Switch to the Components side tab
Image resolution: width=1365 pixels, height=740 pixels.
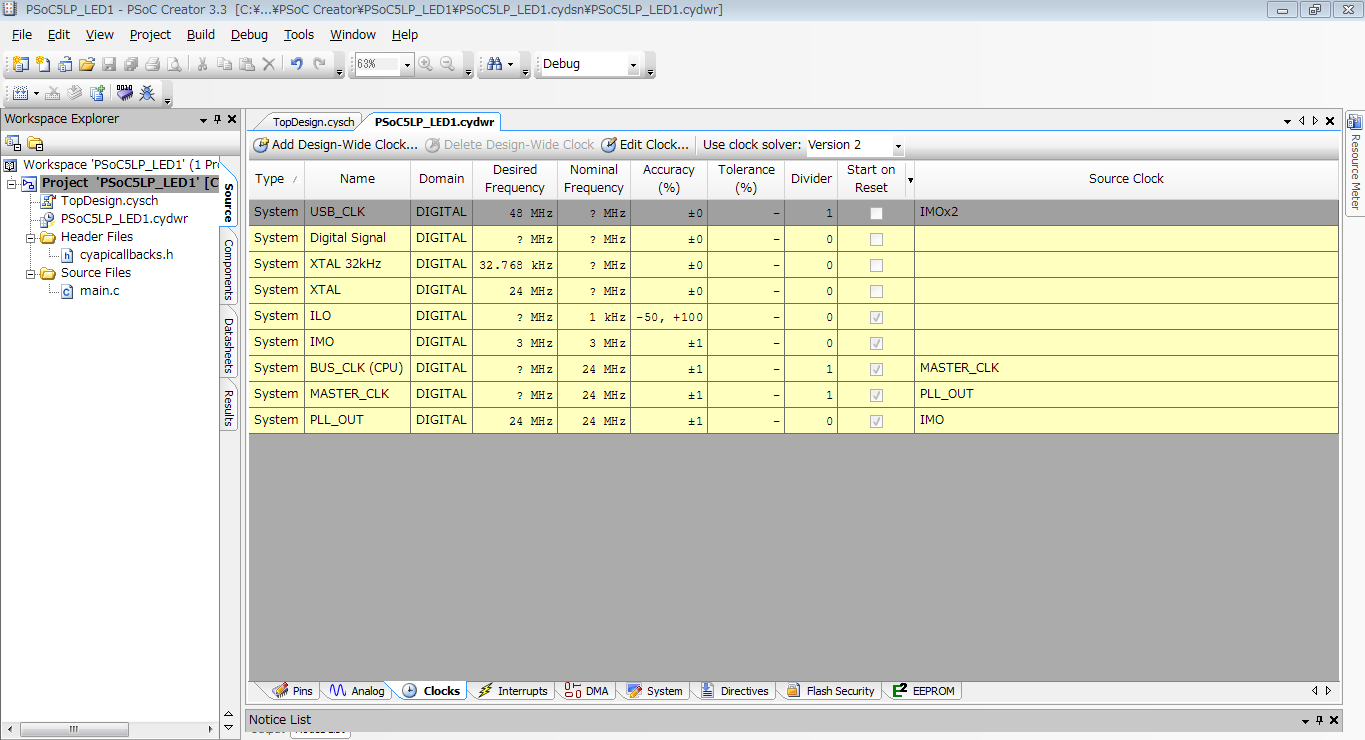228,270
